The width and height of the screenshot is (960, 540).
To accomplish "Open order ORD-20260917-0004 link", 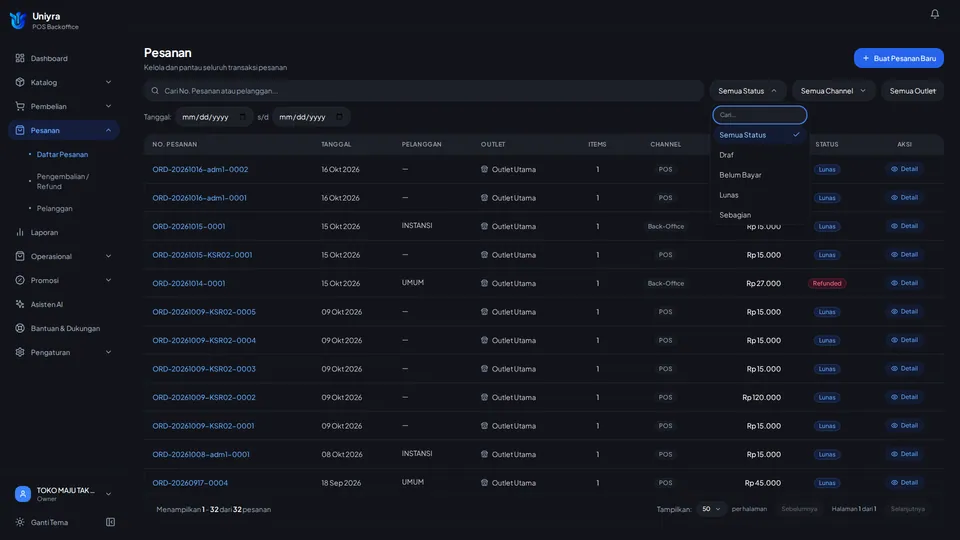I will [190, 482].
